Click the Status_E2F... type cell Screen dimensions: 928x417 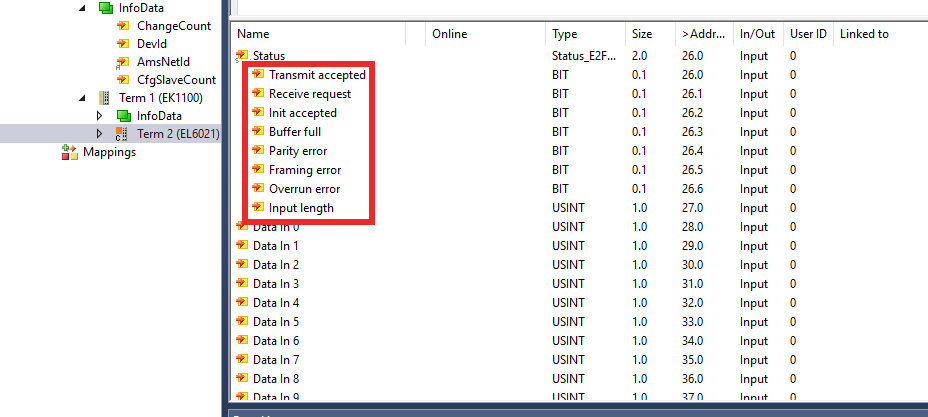(584, 56)
